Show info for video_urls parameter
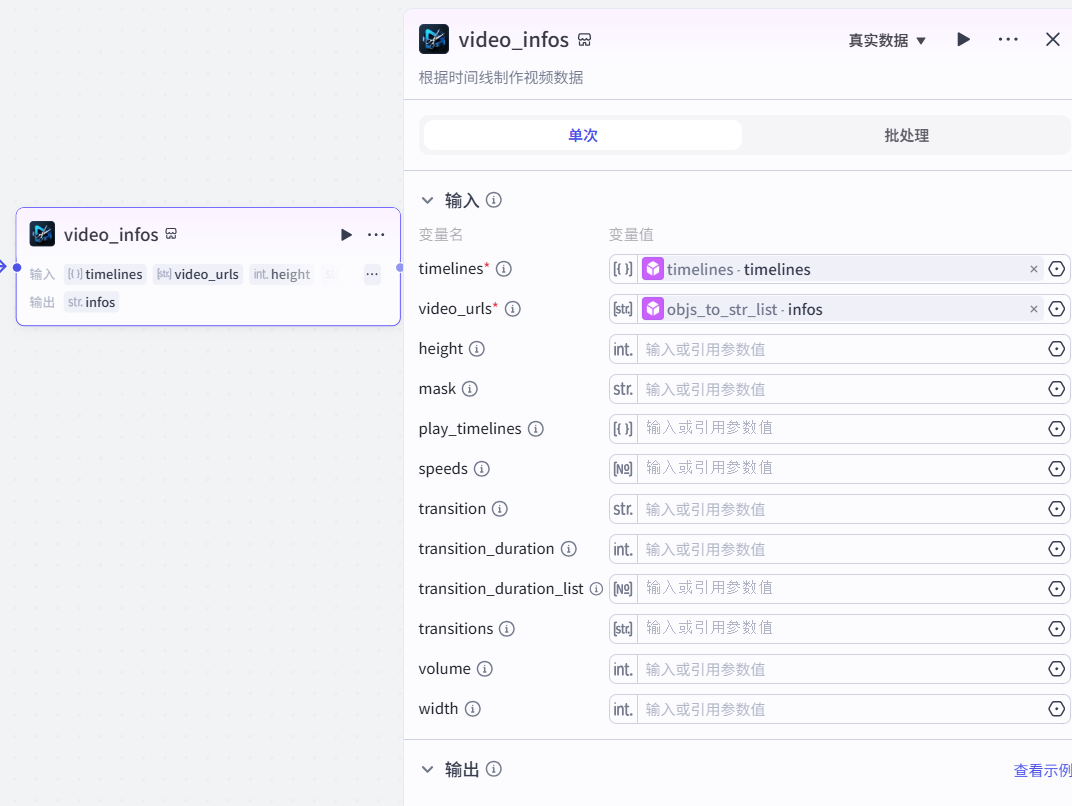 tap(513, 309)
